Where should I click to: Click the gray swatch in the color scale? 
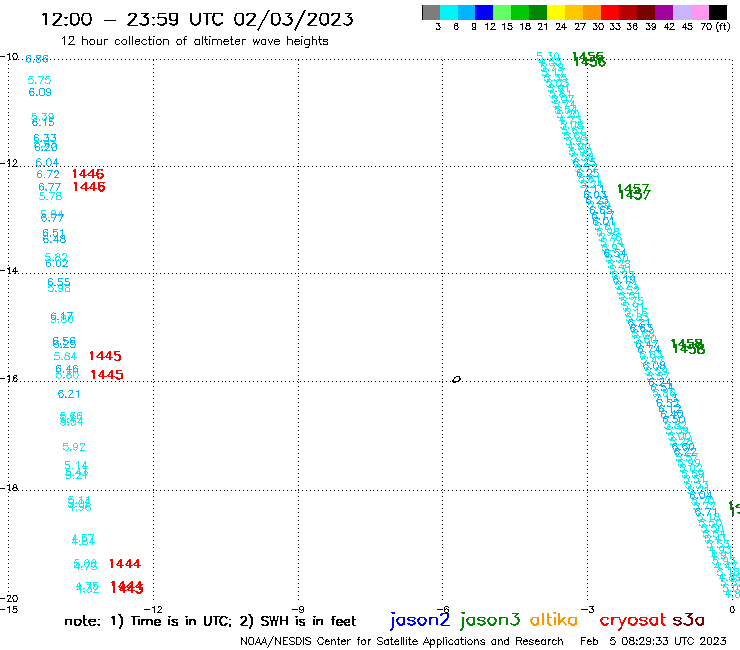click(431, 12)
